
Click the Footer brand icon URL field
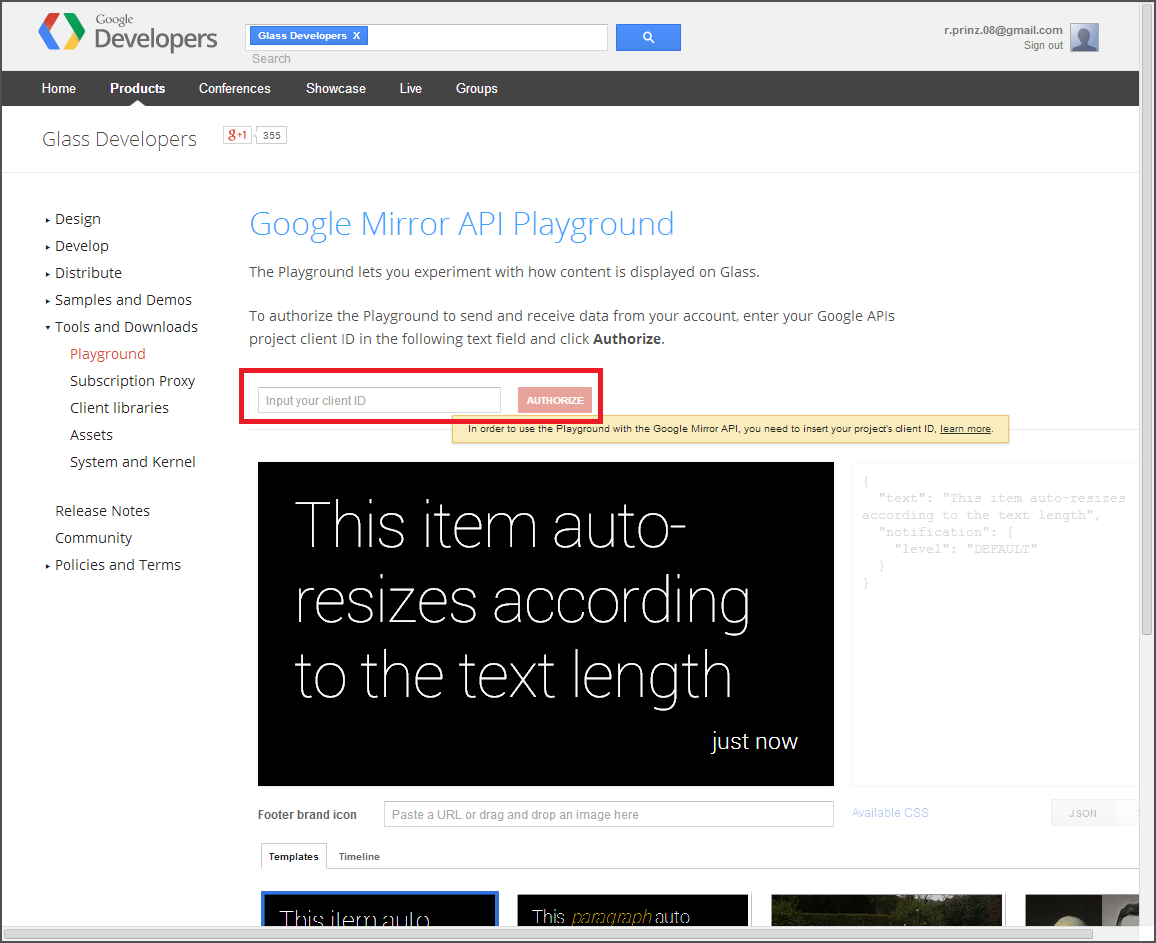click(x=608, y=815)
